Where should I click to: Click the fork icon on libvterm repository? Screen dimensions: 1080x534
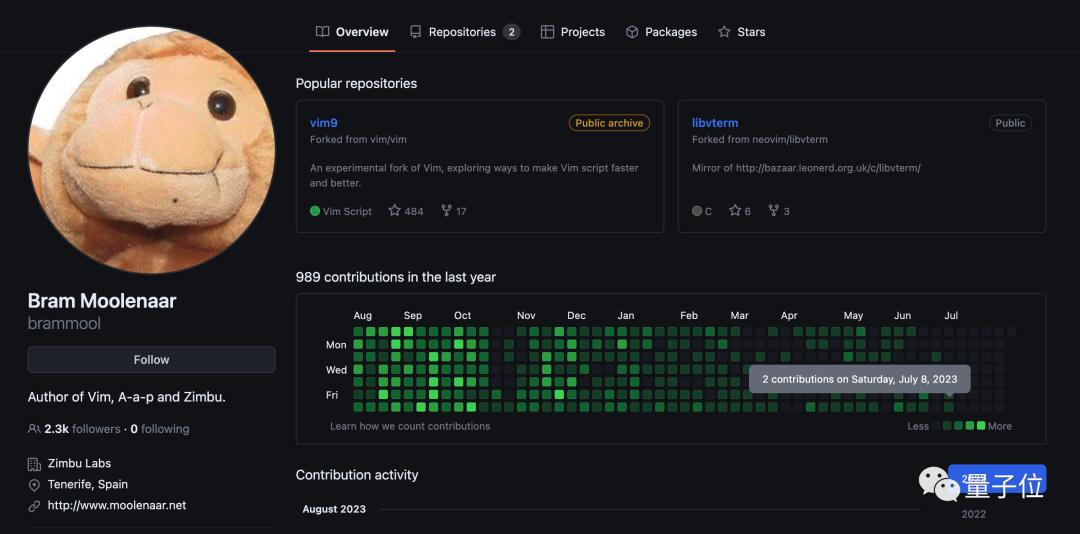773,211
